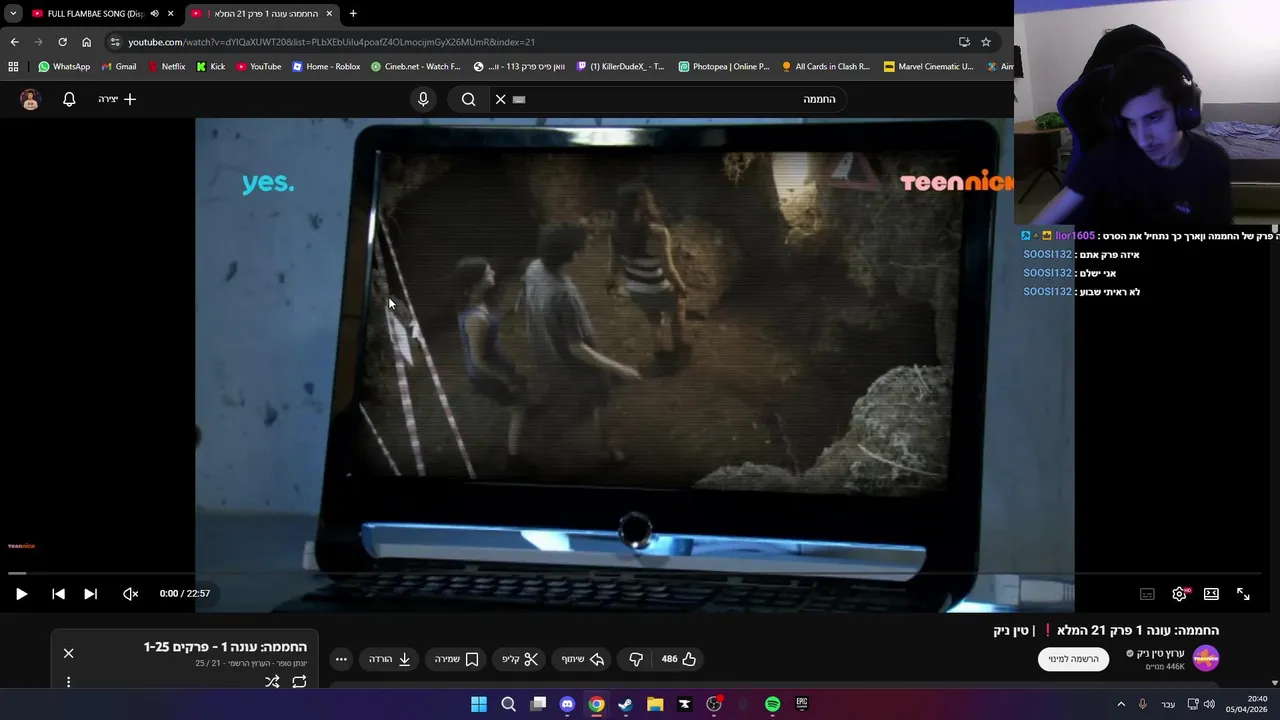Screen dimensions: 1280x720
Task: Show hidden system tray icons
Action: coord(1121,704)
